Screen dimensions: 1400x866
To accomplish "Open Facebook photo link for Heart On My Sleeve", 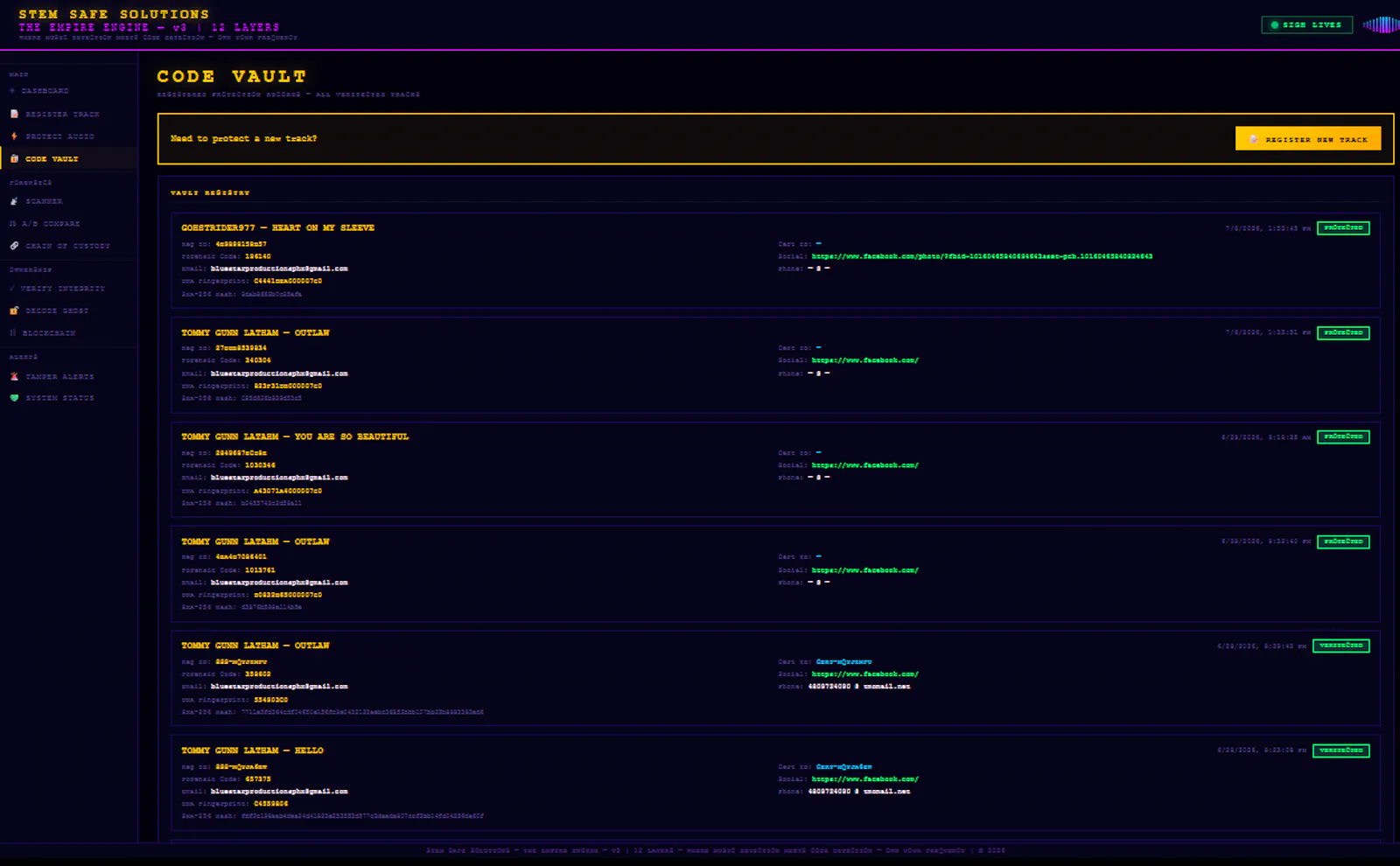I will click(x=982, y=256).
